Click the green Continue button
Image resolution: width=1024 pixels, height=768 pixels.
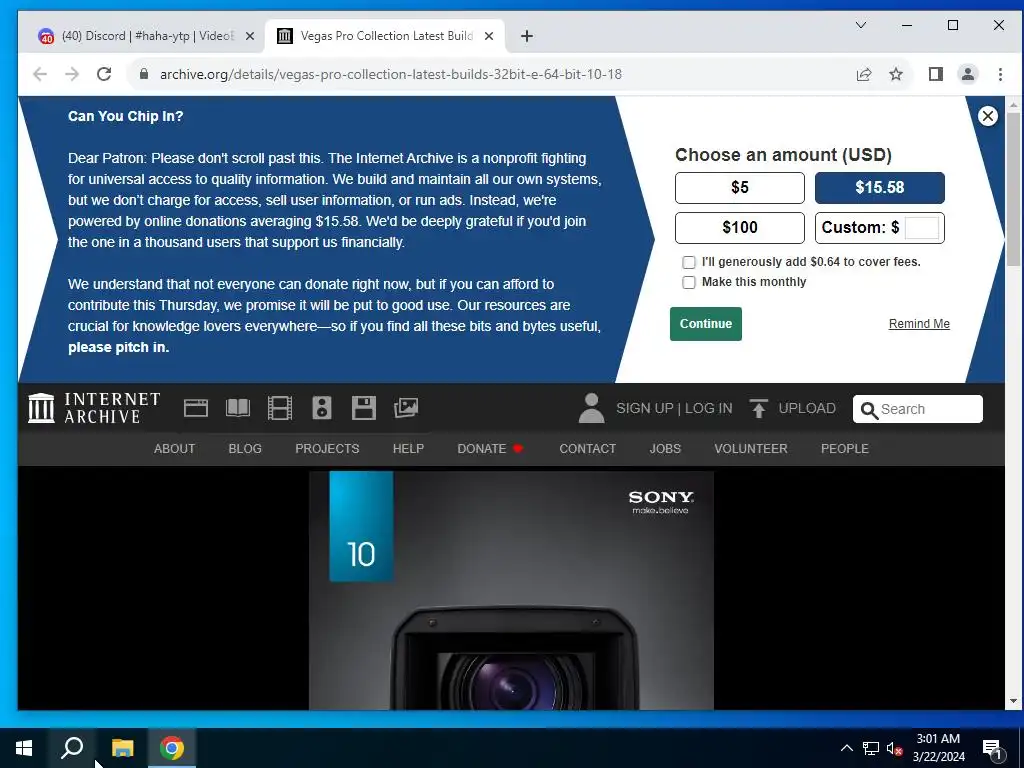(x=705, y=324)
